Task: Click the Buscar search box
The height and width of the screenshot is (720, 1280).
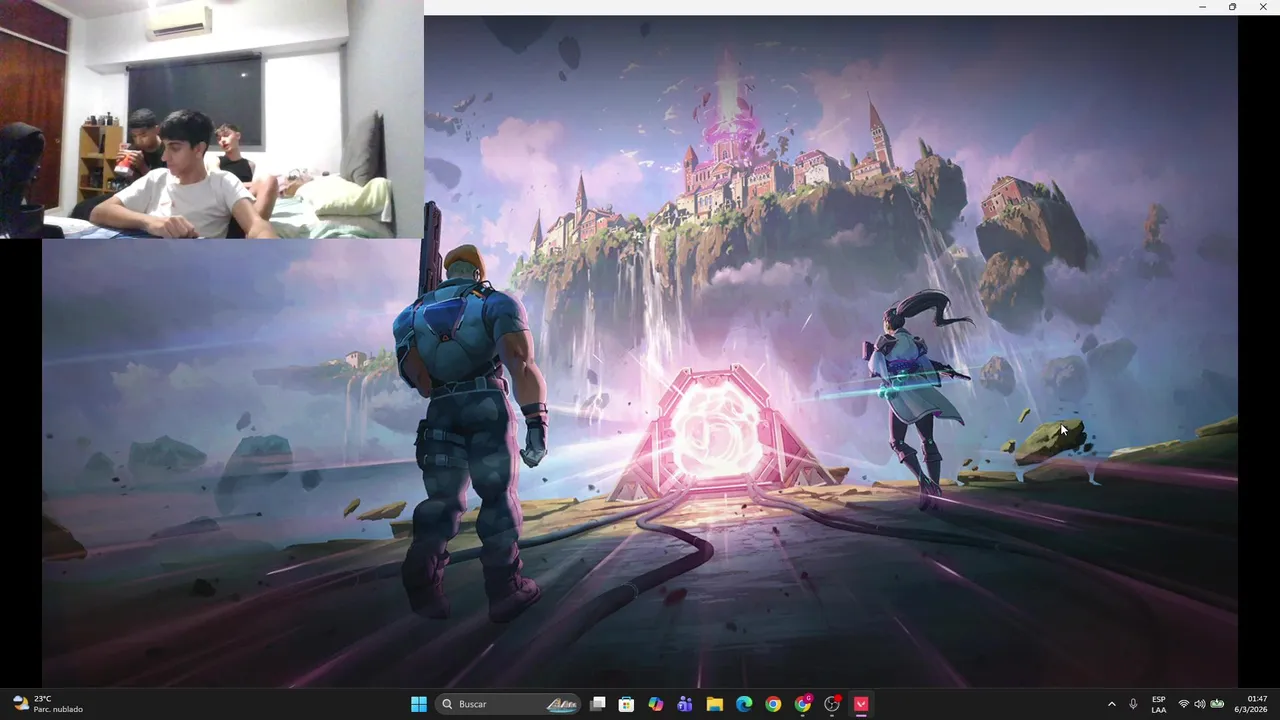Action: (x=510, y=704)
